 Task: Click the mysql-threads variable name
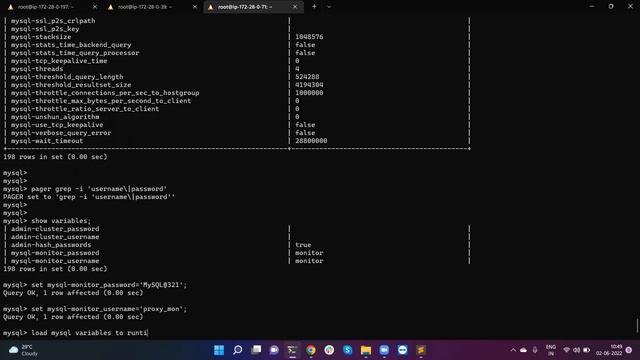point(37,69)
